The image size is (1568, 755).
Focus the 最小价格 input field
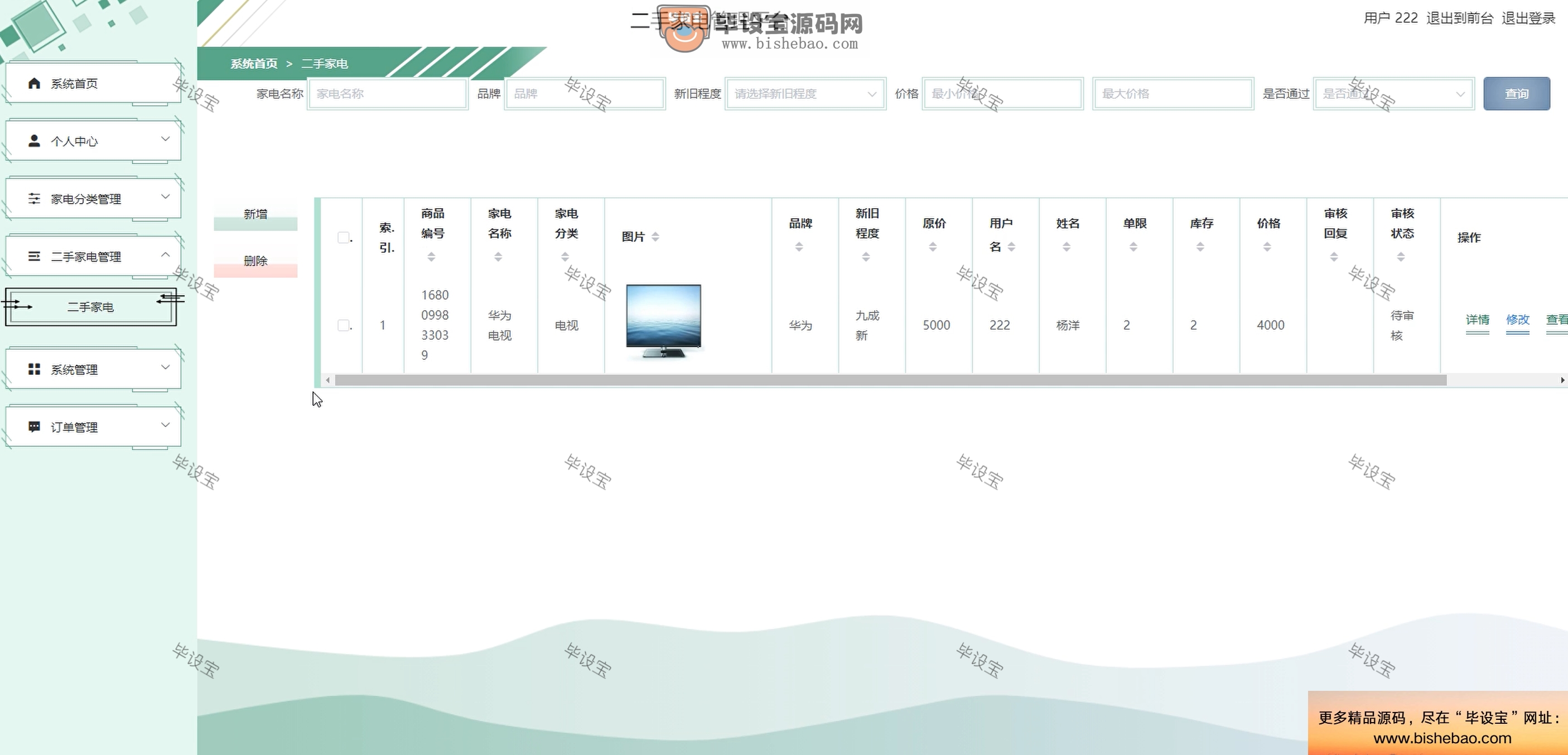1002,94
